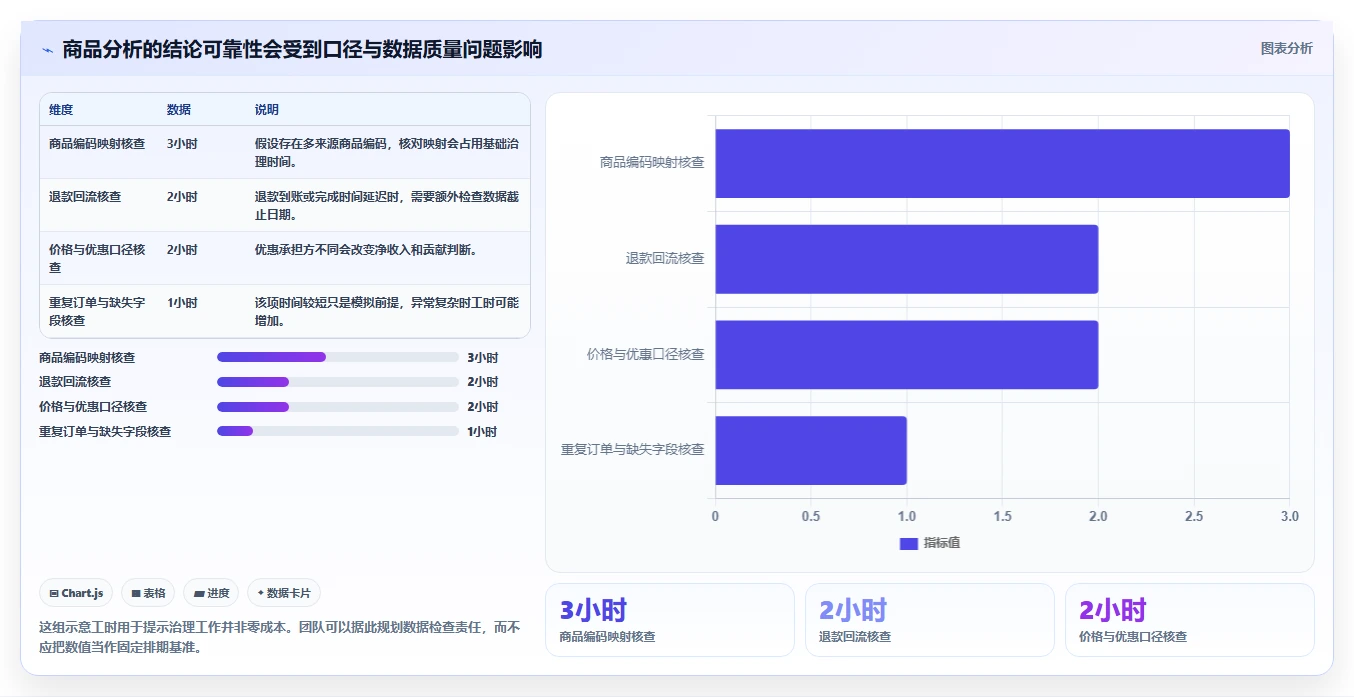Click the 重复订单与缺失字段核查 label beside its progress bar
This screenshot has height=697, width=1354.
click(105, 432)
